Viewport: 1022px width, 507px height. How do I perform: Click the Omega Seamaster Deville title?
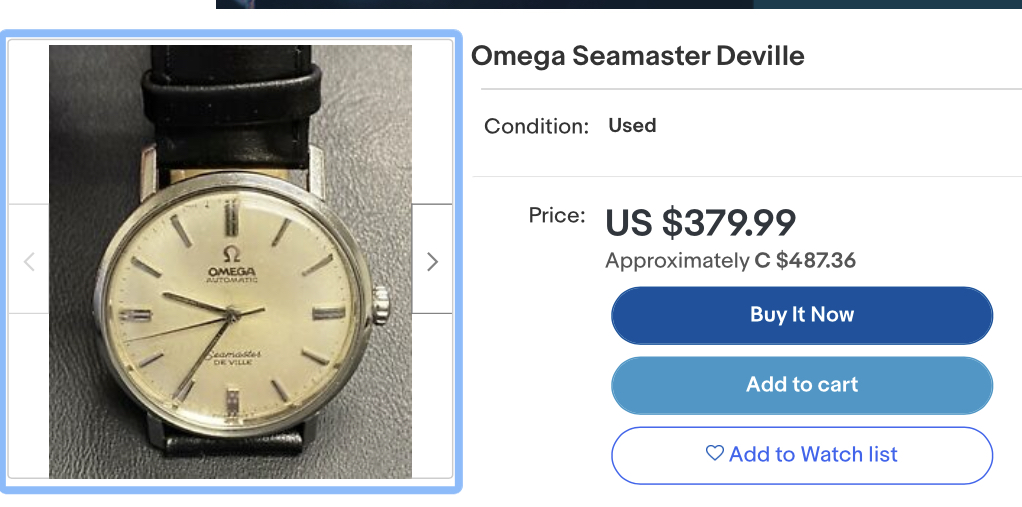[x=637, y=56]
